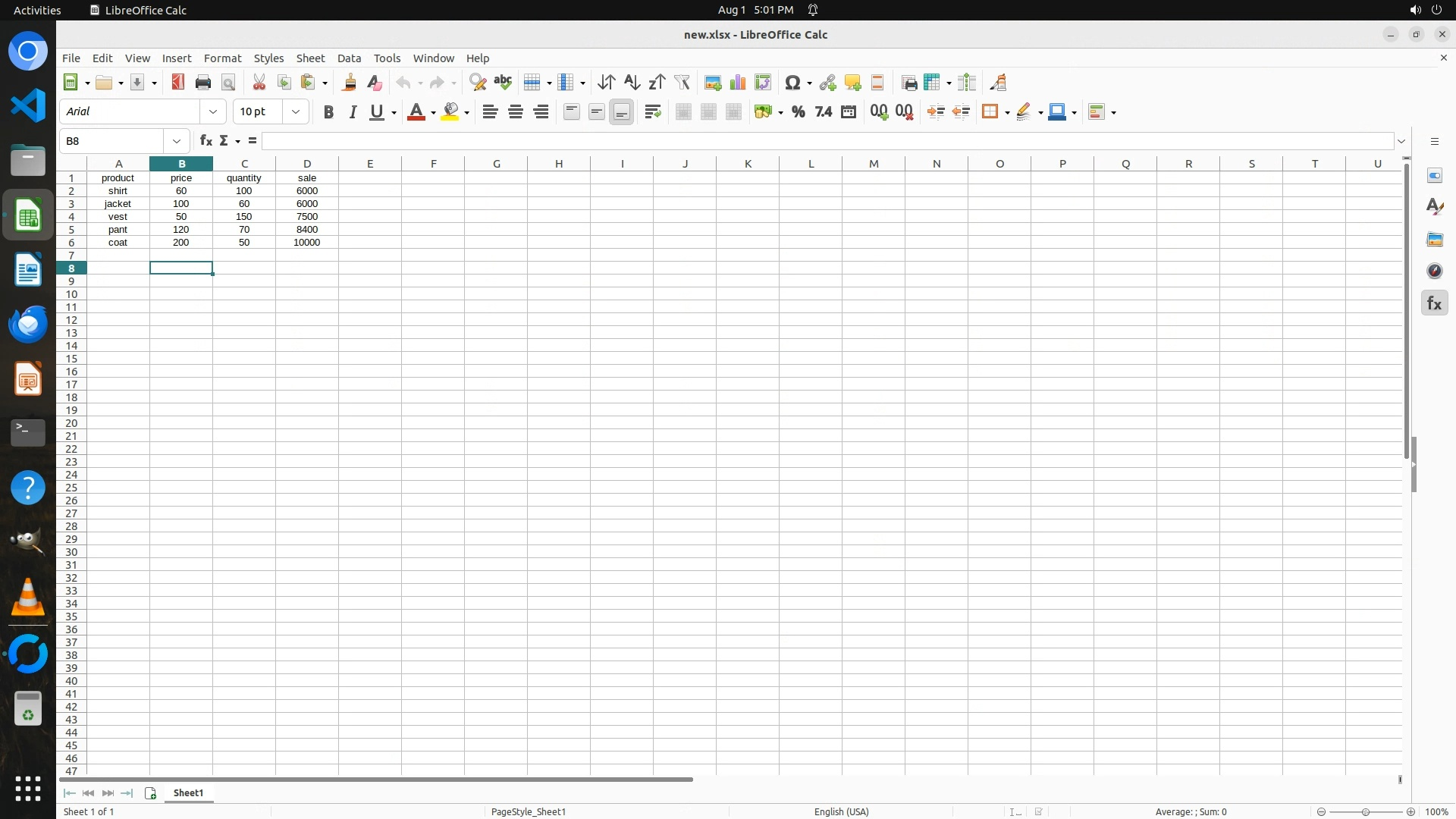Click the Clone Formatting paintbrush icon
The height and width of the screenshot is (819, 1456).
pyautogui.click(x=350, y=83)
